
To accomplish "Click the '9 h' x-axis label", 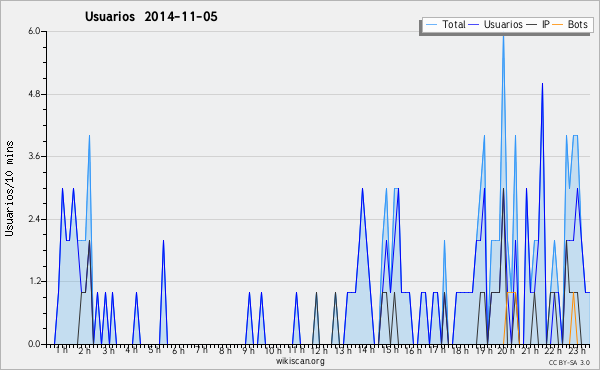I will pyautogui.click(x=248, y=350).
